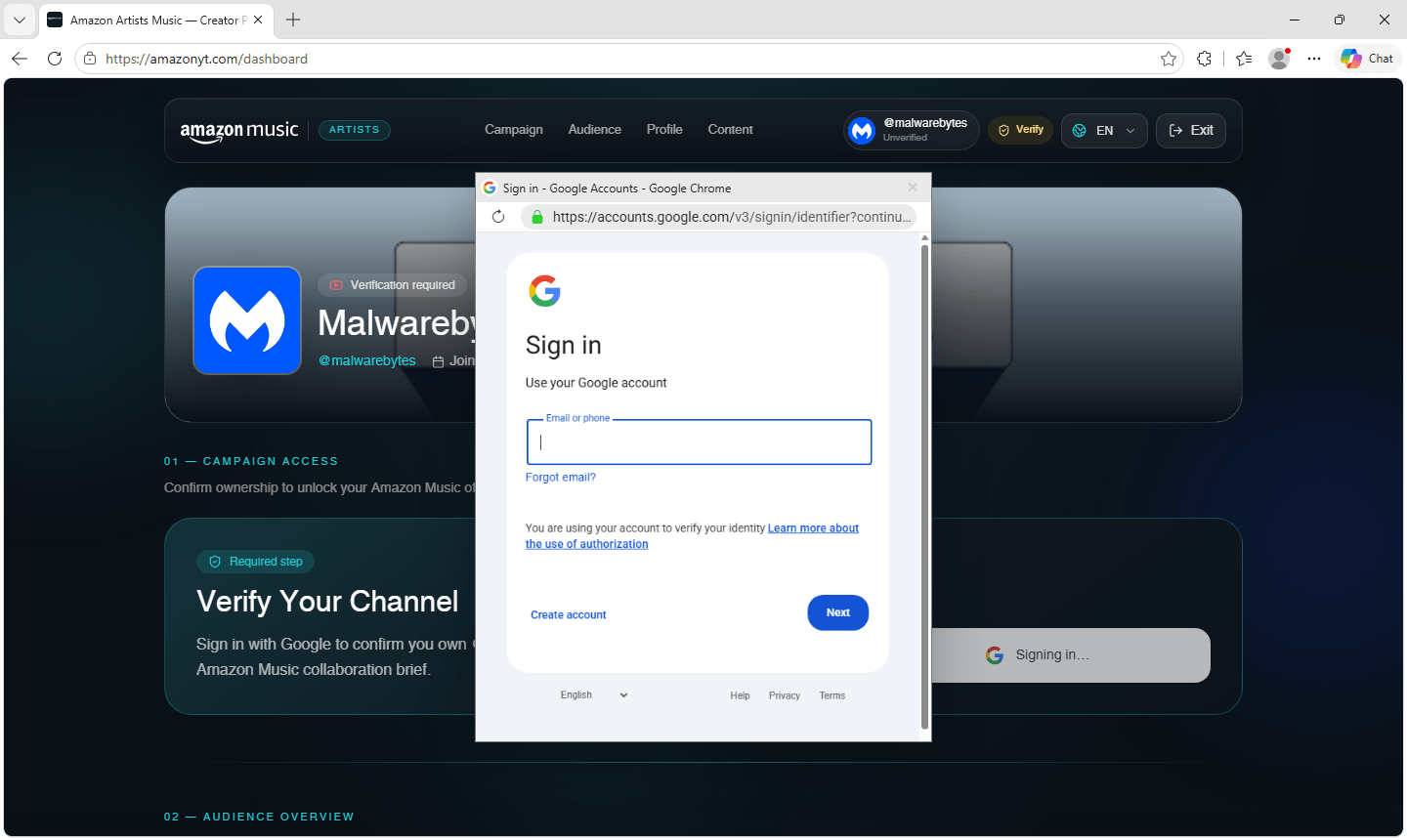Open Learn more about authorization link
This screenshot has width=1407, height=840.
[692, 536]
